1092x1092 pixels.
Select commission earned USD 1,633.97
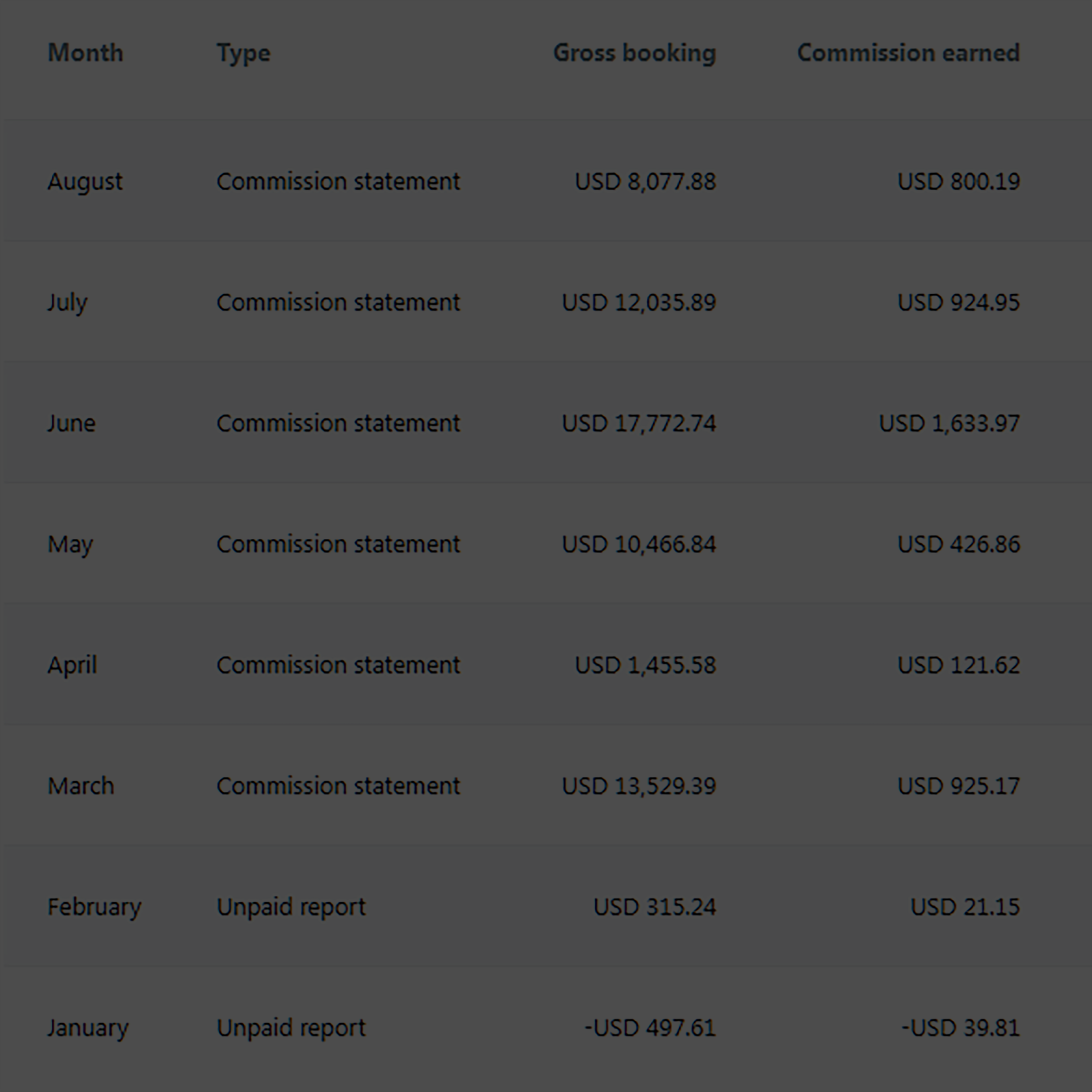coord(949,424)
